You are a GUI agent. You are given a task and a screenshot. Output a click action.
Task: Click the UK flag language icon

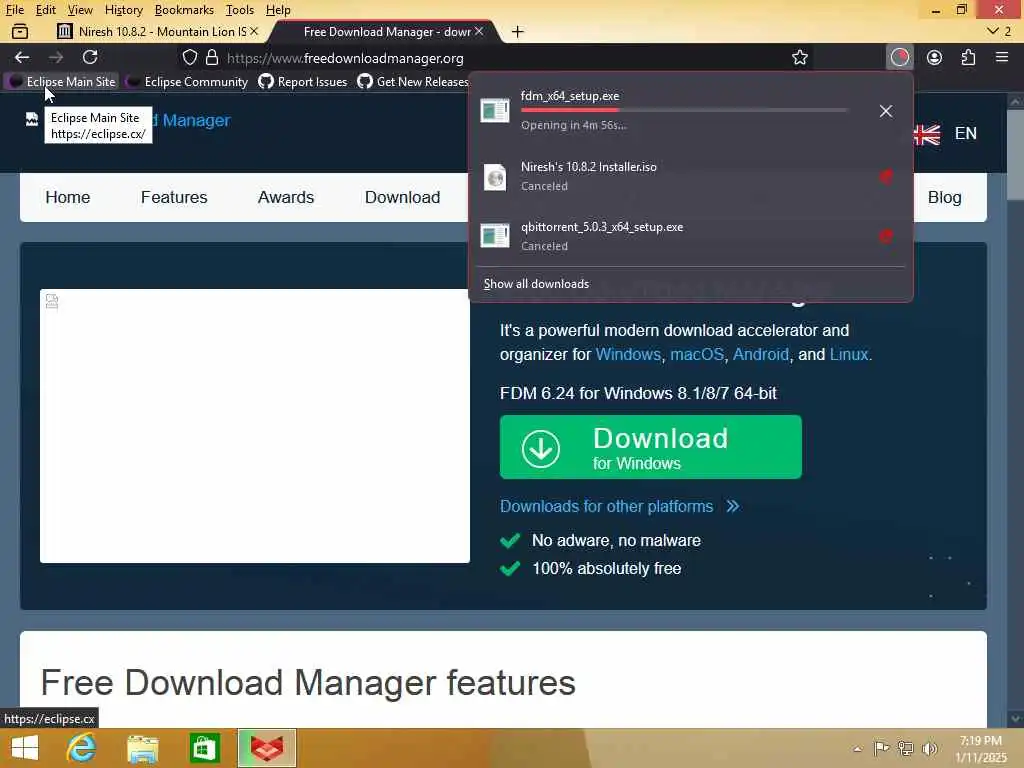[x=926, y=134]
